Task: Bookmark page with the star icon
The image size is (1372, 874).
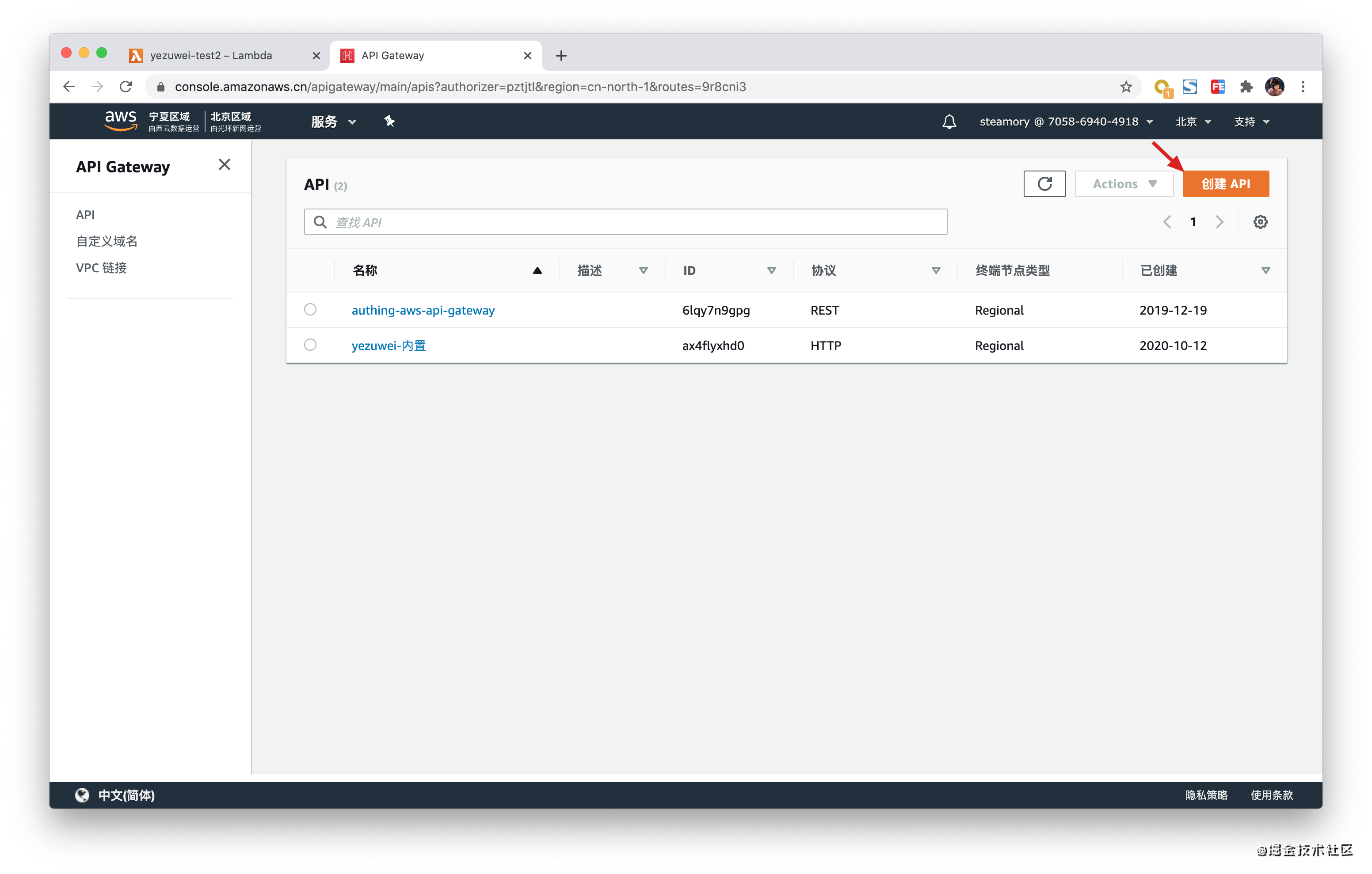Action: 1125,87
